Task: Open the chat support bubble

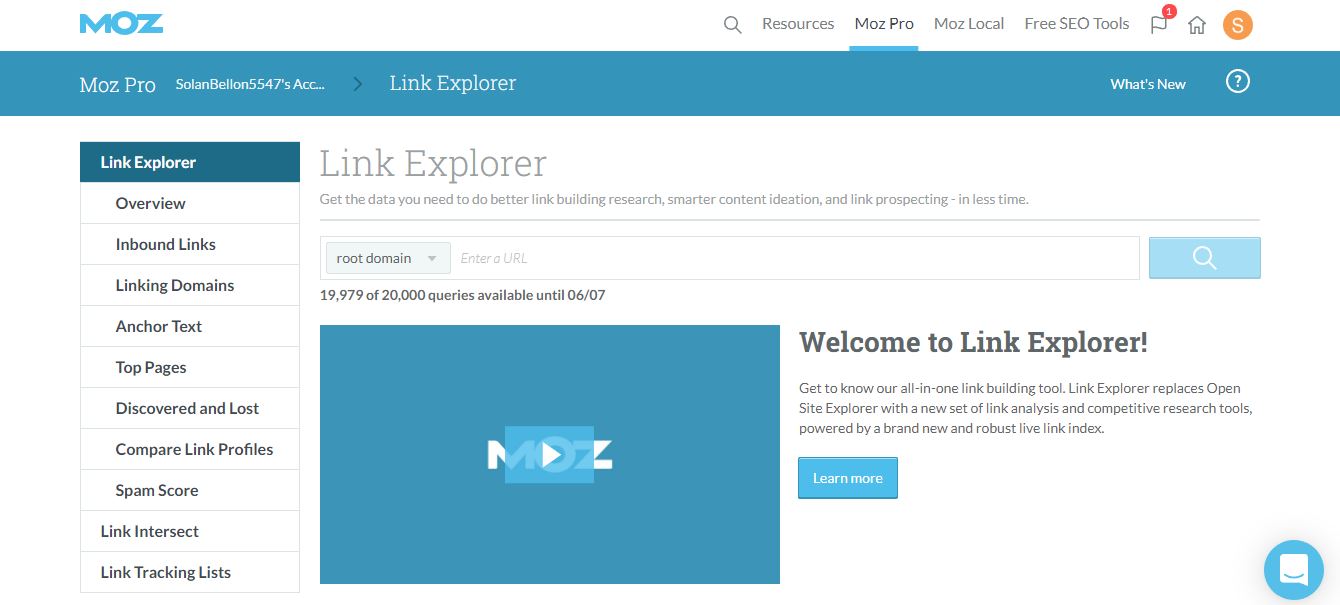Action: coord(1294,570)
